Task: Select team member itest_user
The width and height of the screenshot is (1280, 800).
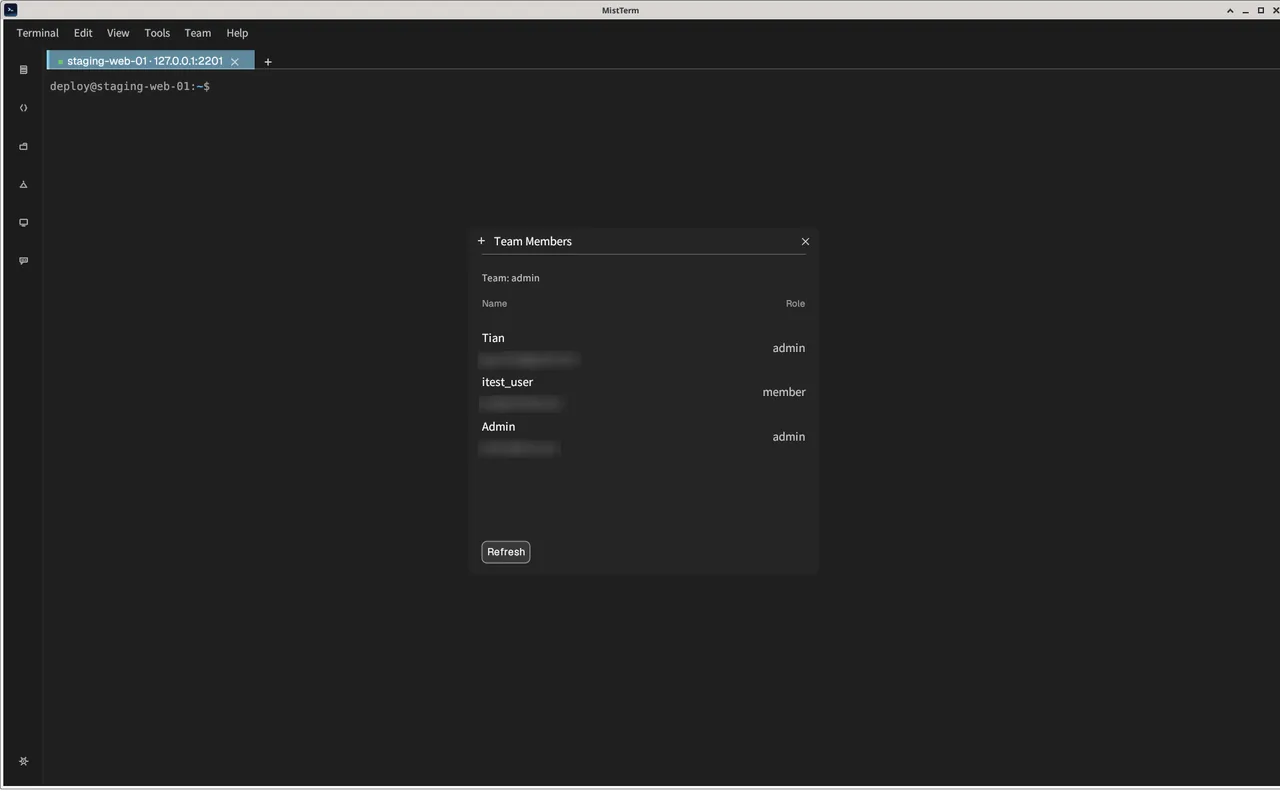Action: pyautogui.click(x=507, y=382)
